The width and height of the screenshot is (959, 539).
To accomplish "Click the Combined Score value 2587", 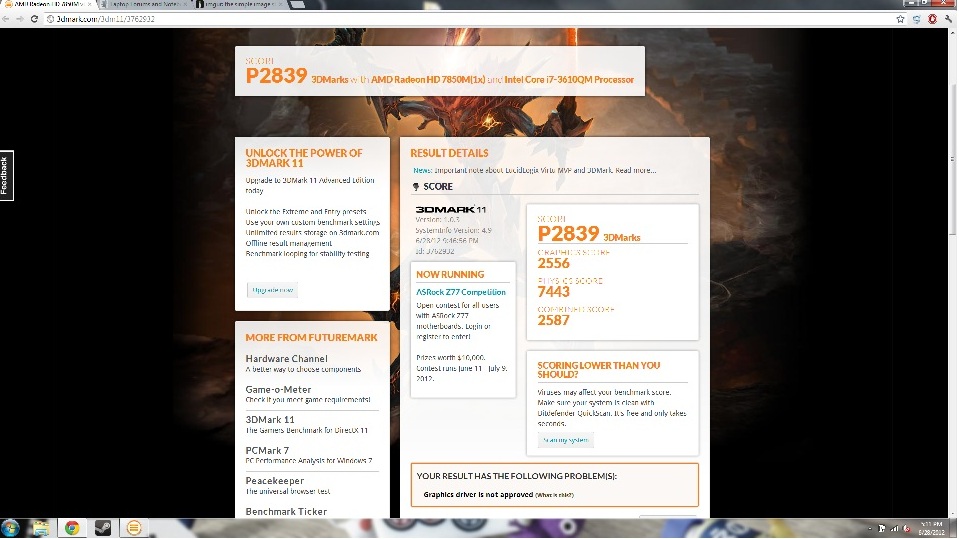I will (554, 320).
